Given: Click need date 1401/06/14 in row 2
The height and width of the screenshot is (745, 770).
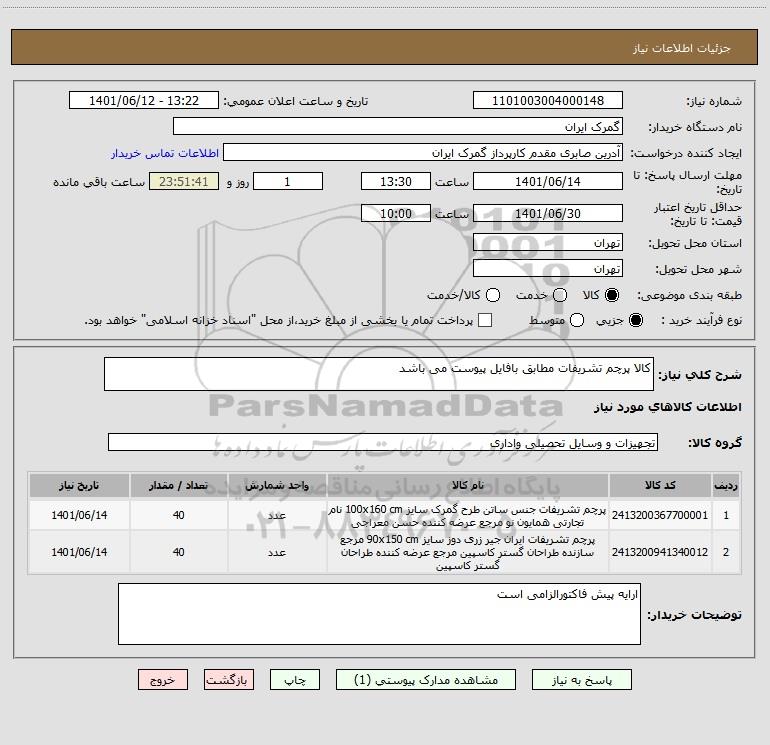Looking at the screenshot, I should tap(79, 552).
